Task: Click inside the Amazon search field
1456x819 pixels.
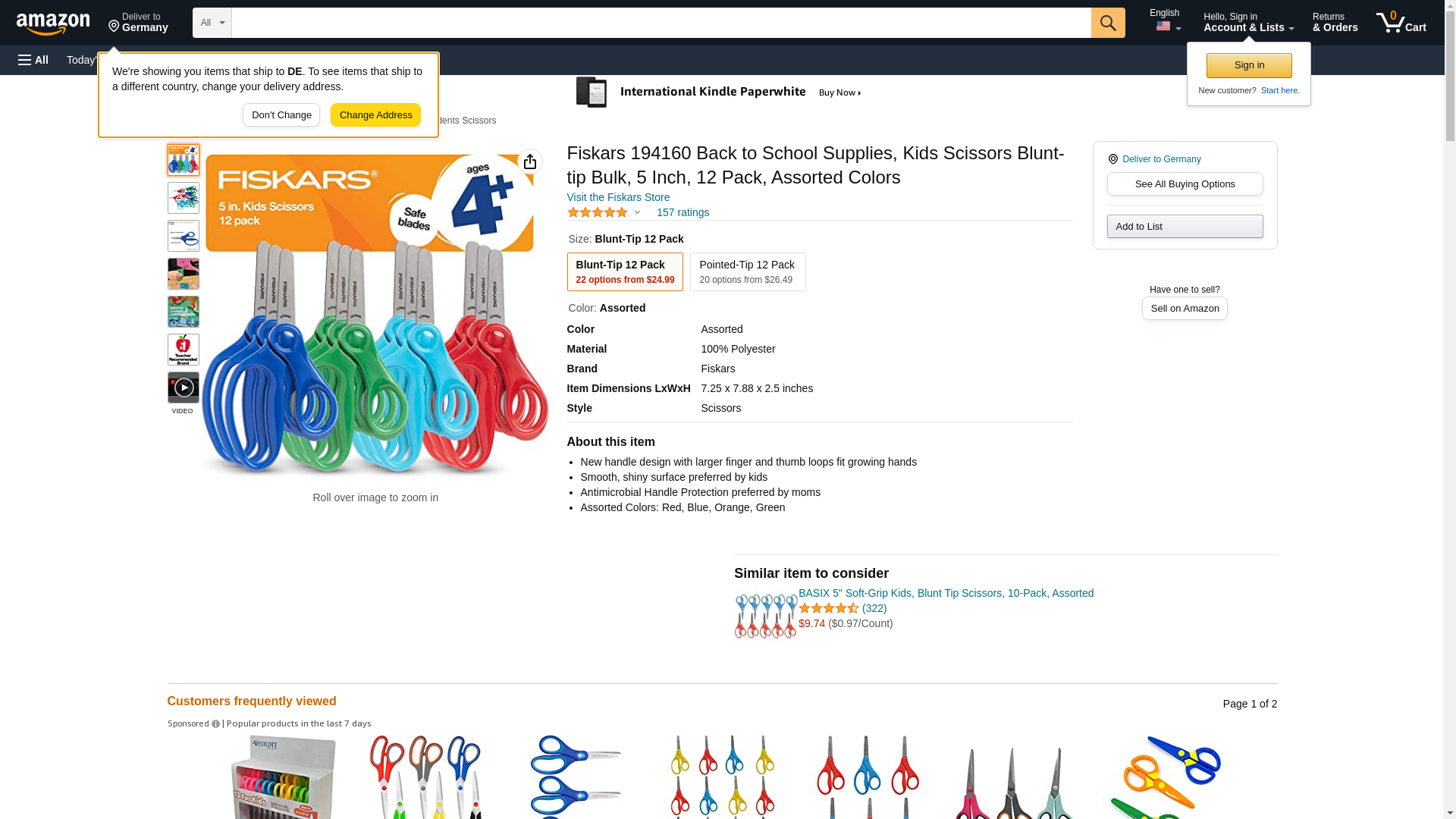Action: 661,23
